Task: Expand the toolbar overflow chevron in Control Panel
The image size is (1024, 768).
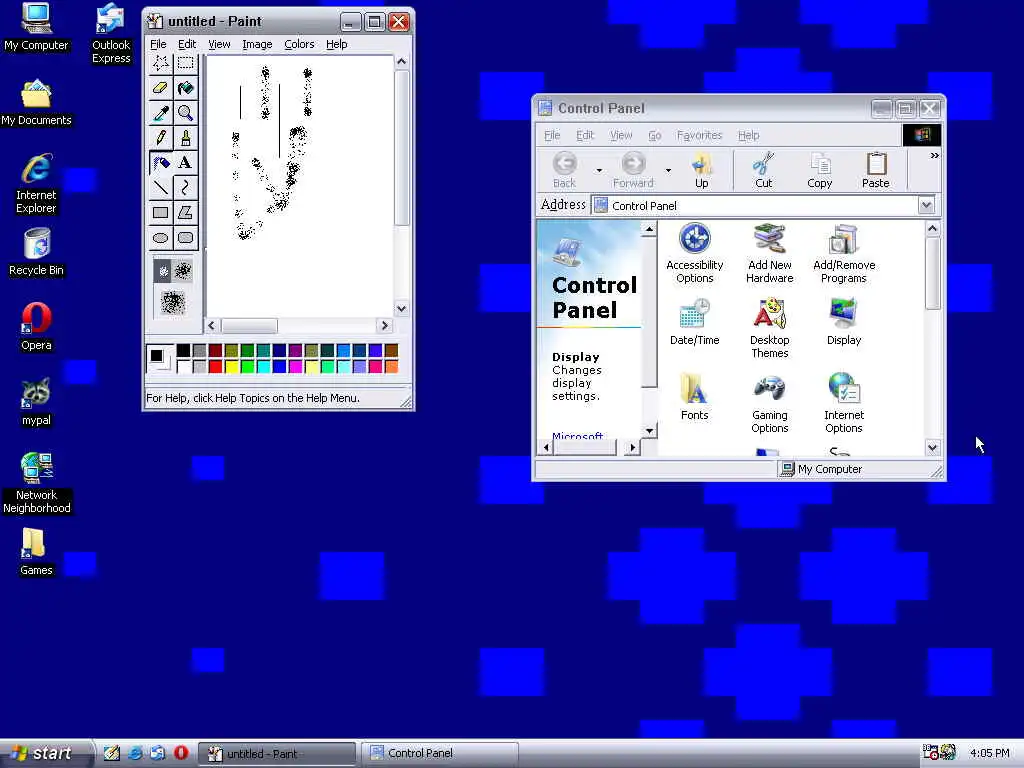Action: (x=935, y=155)
